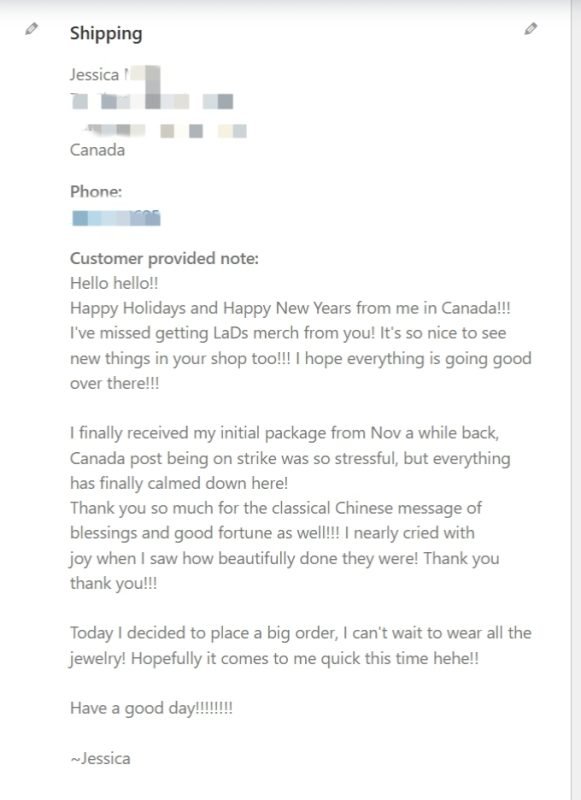
Task: Click the line about the initial package from Nov
Action: tap(285, 433)
